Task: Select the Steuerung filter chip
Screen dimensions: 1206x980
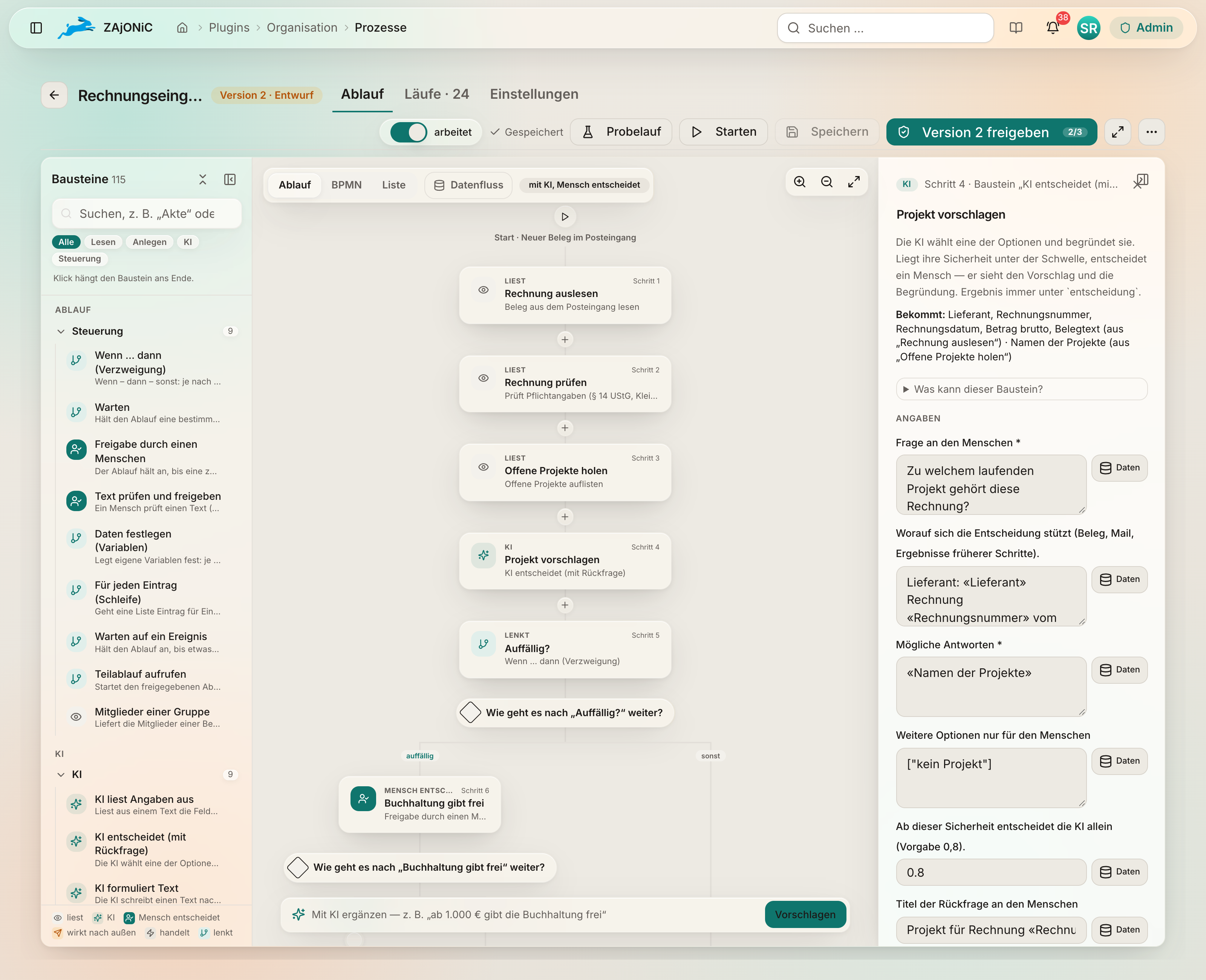Action: tap(80, 259)
